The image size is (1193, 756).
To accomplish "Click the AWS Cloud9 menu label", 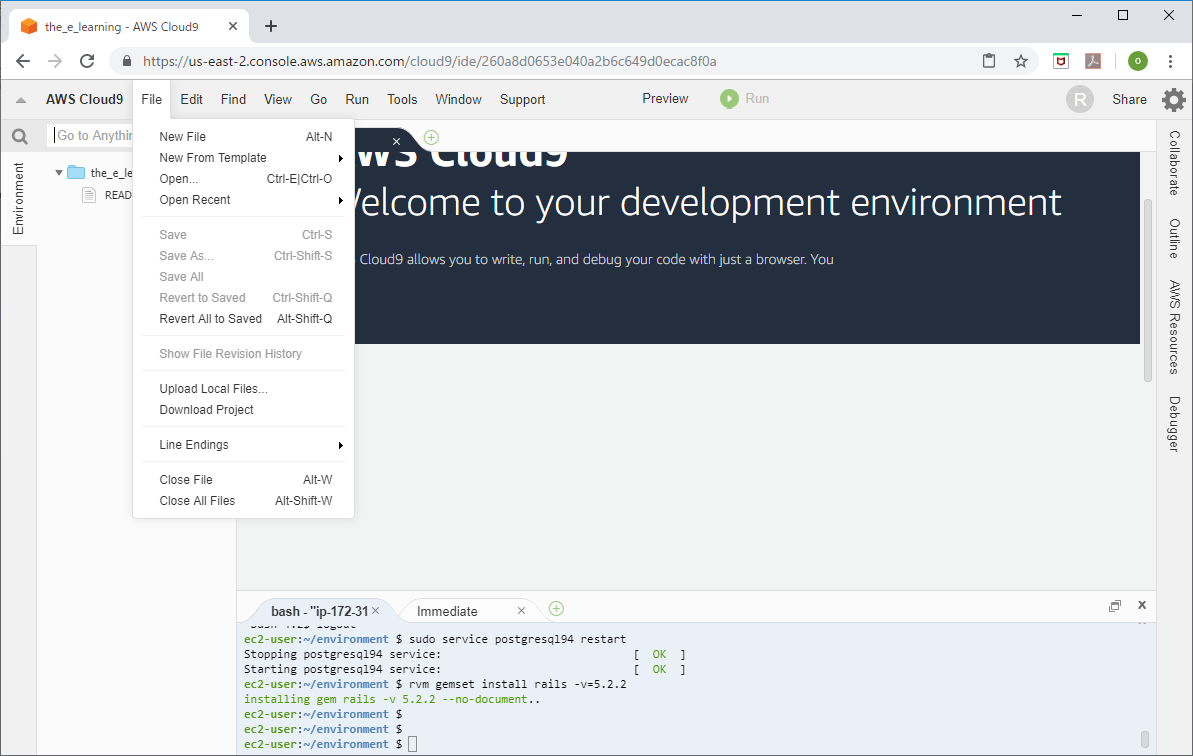I will (x=84, y=100).
